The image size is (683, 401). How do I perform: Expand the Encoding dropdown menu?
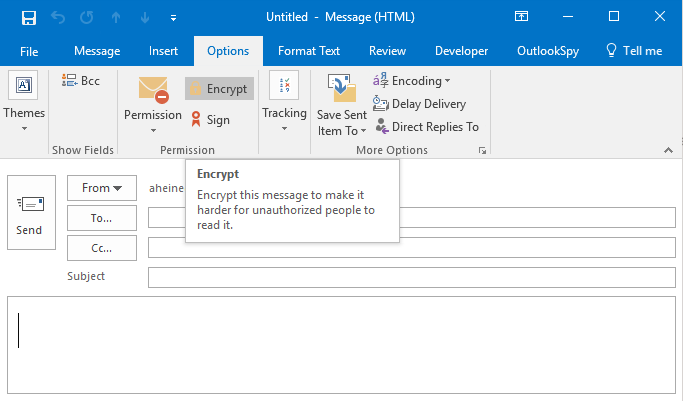(x=412, y=81)
